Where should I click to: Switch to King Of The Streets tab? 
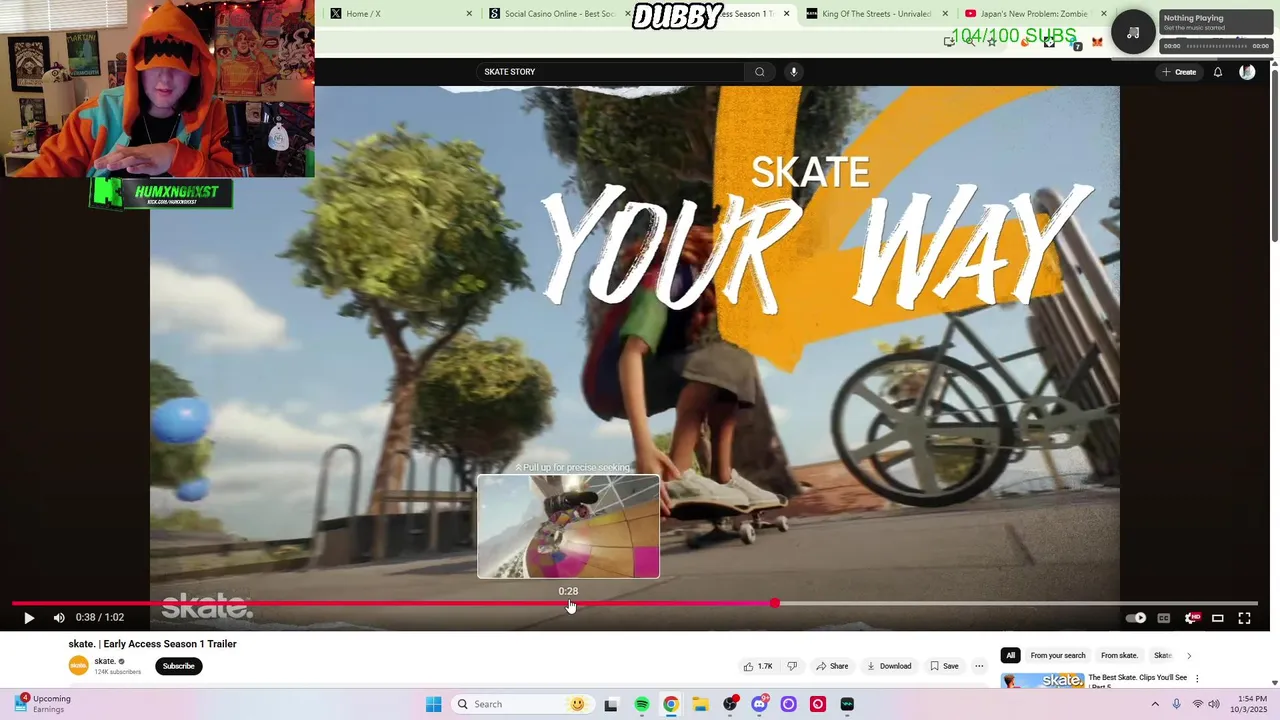pos(876,14)
